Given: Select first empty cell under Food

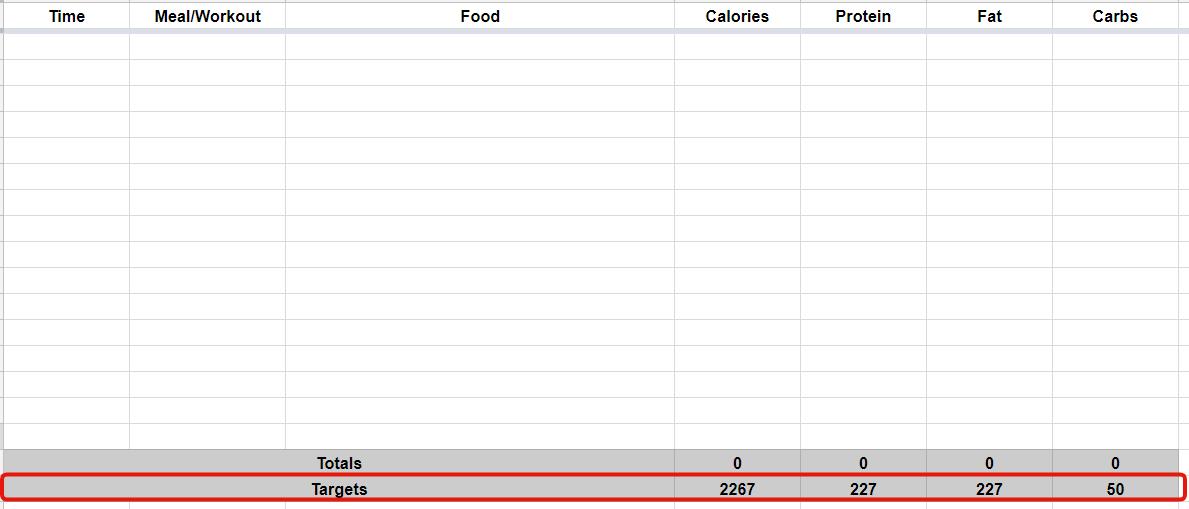Looking at the screenshot, I should (480, 47).
